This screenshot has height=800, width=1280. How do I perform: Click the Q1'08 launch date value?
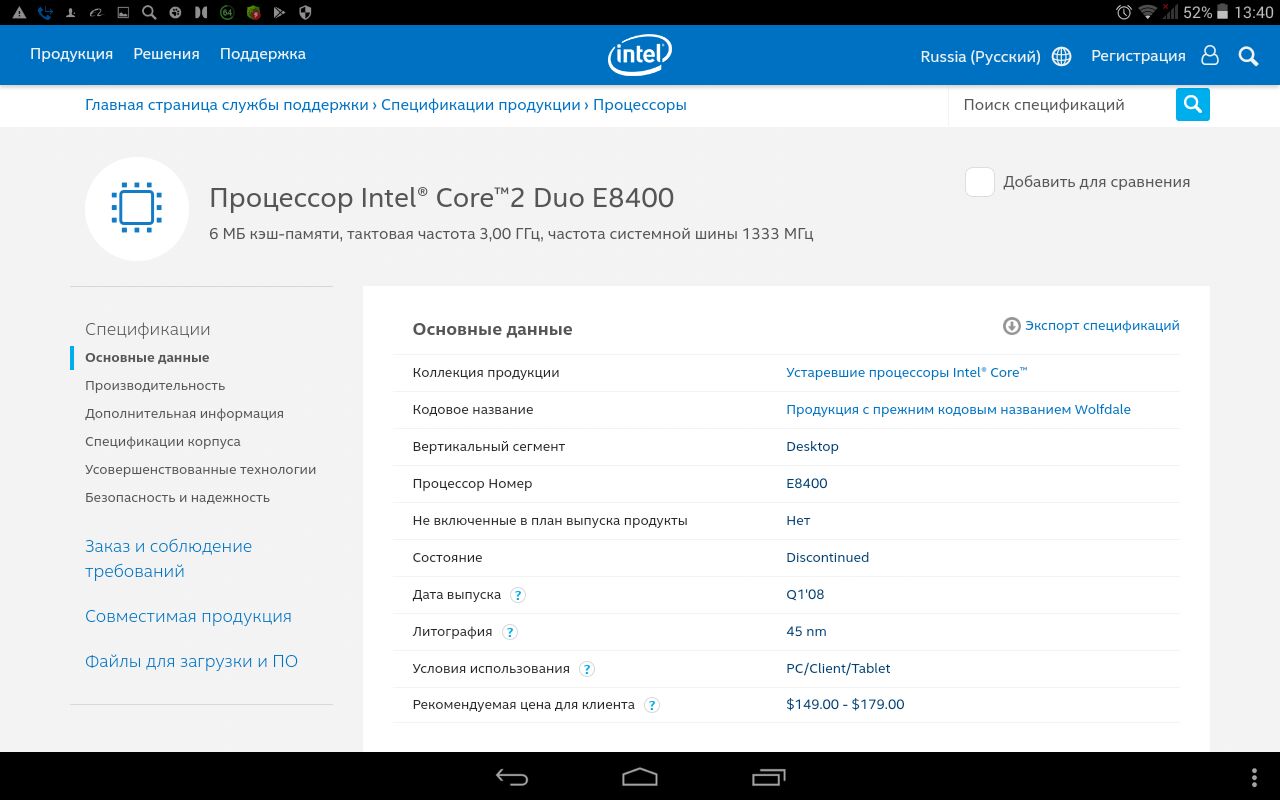click(805, 595)
